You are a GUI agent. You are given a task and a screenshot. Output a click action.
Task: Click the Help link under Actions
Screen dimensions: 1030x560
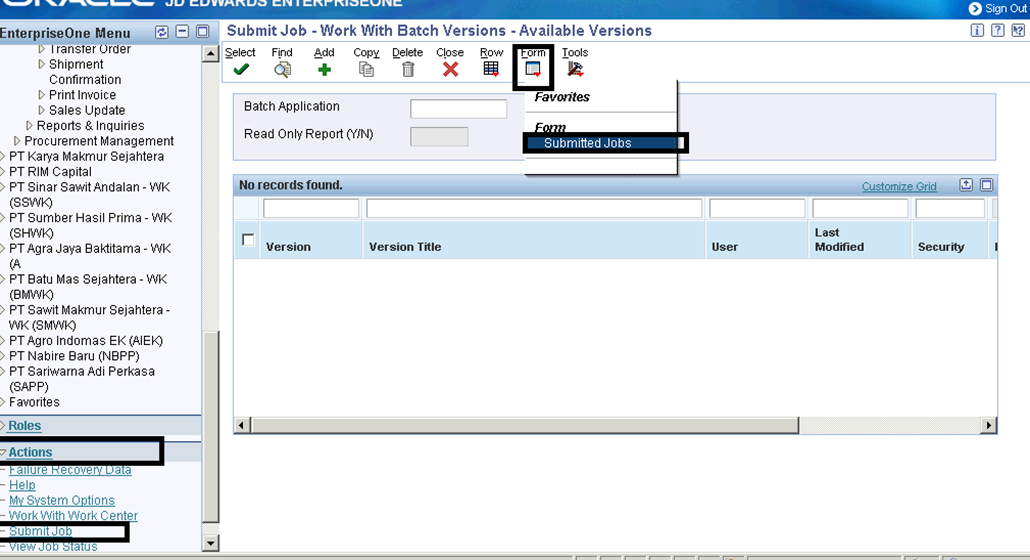[x=22, y=485]
